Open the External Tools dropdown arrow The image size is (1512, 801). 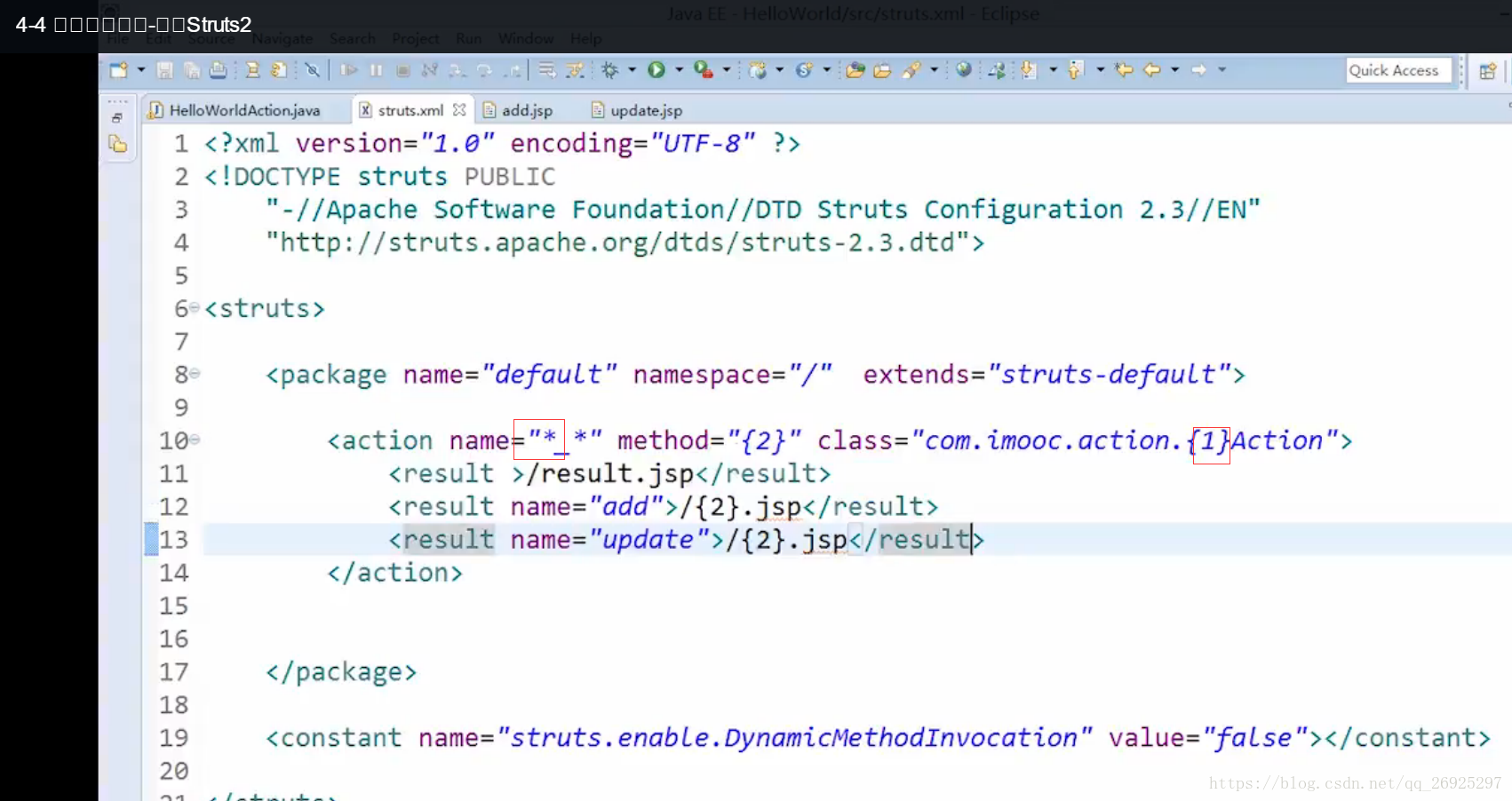click(727, 69)
